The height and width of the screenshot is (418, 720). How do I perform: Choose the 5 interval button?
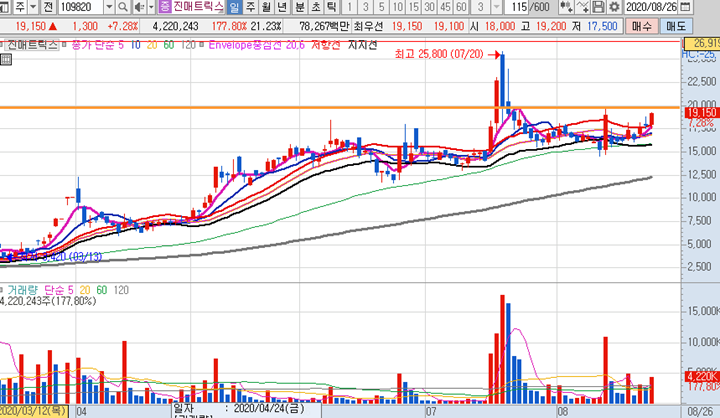[382, 7]
